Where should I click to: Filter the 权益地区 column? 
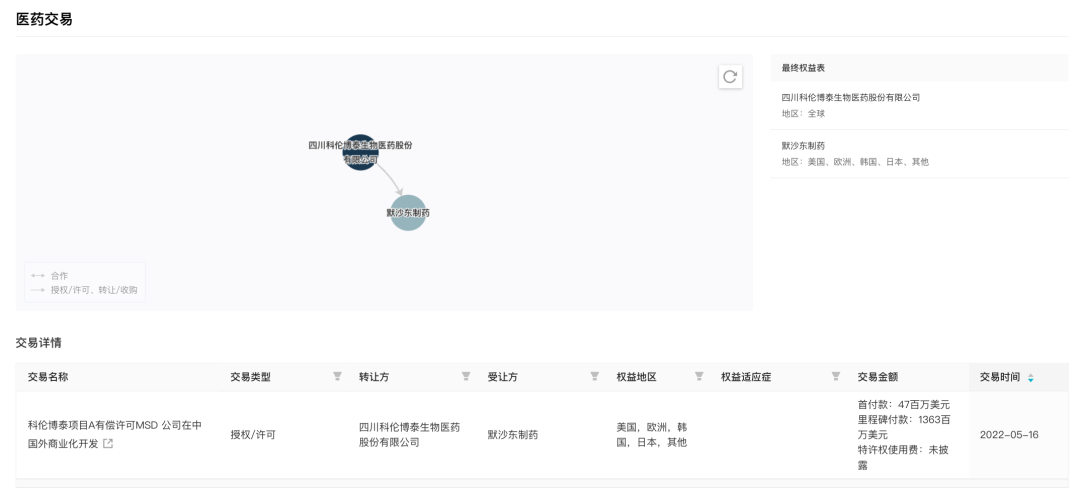pos(698,377)
